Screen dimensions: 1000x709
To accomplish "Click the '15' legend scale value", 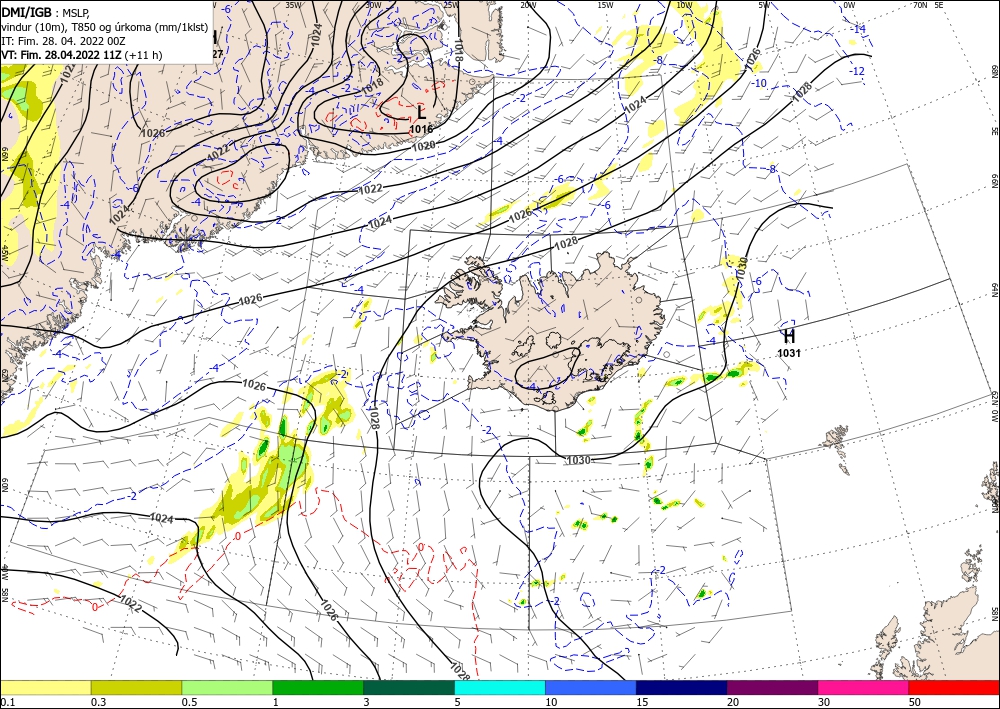I will 642,702.
